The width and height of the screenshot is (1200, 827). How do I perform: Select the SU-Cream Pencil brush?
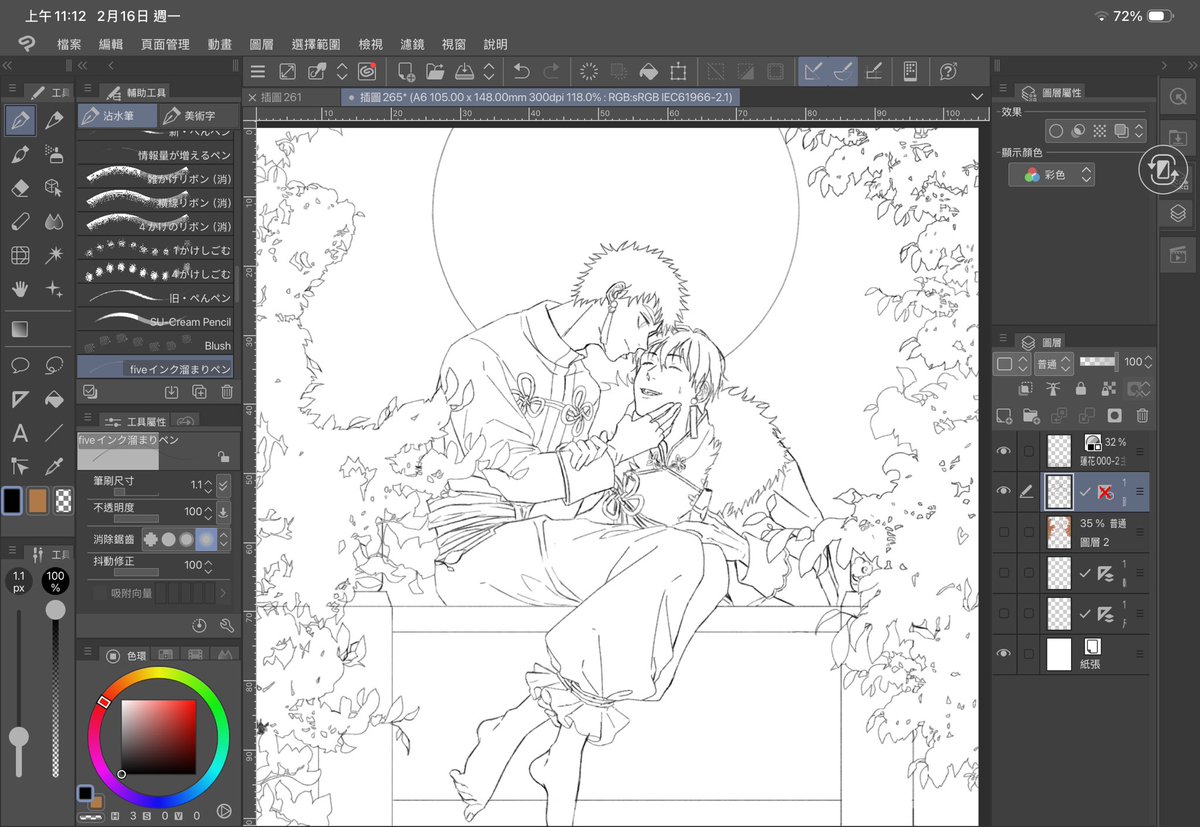(155, 322)
